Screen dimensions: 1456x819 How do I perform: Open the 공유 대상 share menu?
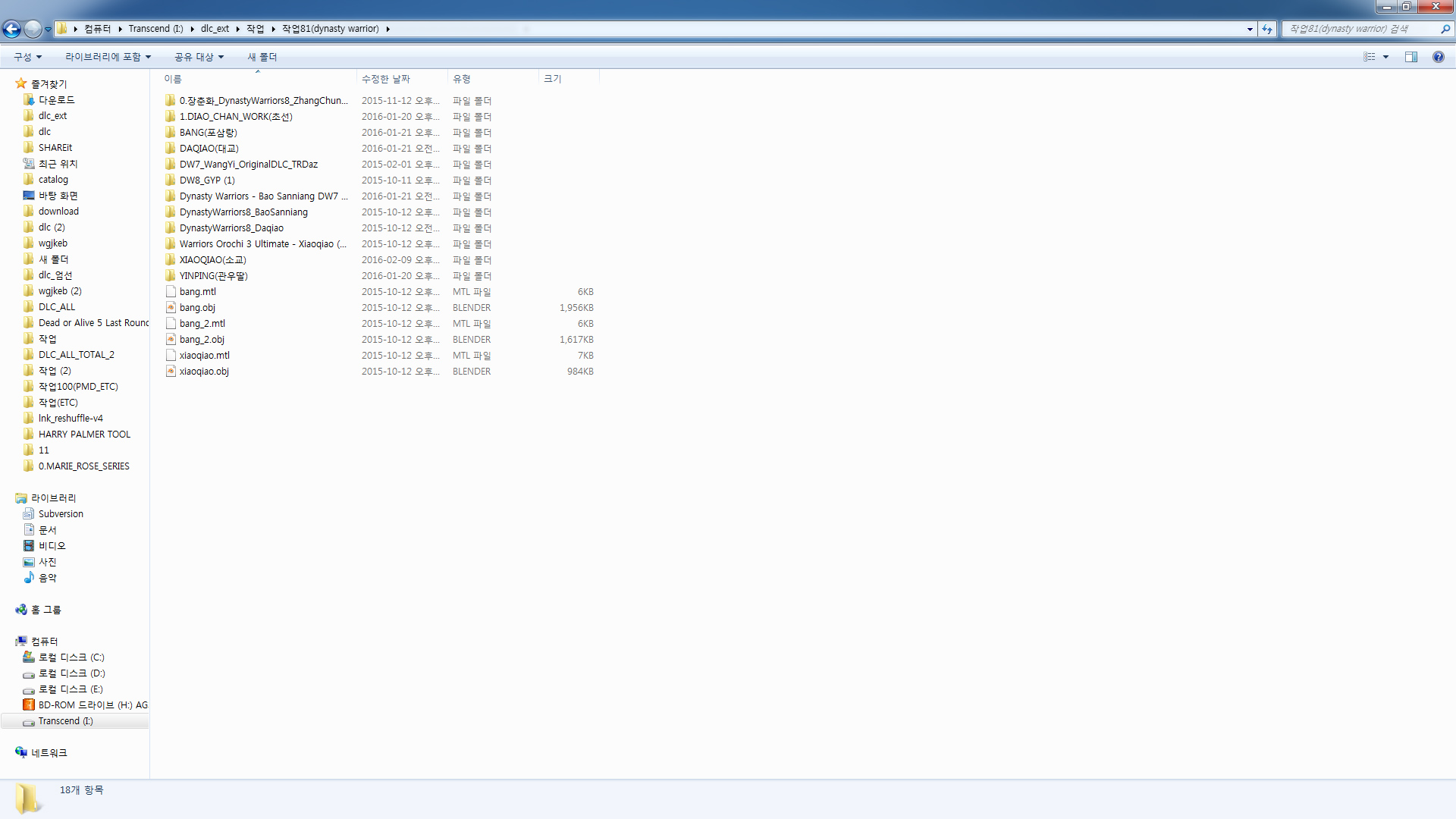(199, 57)
